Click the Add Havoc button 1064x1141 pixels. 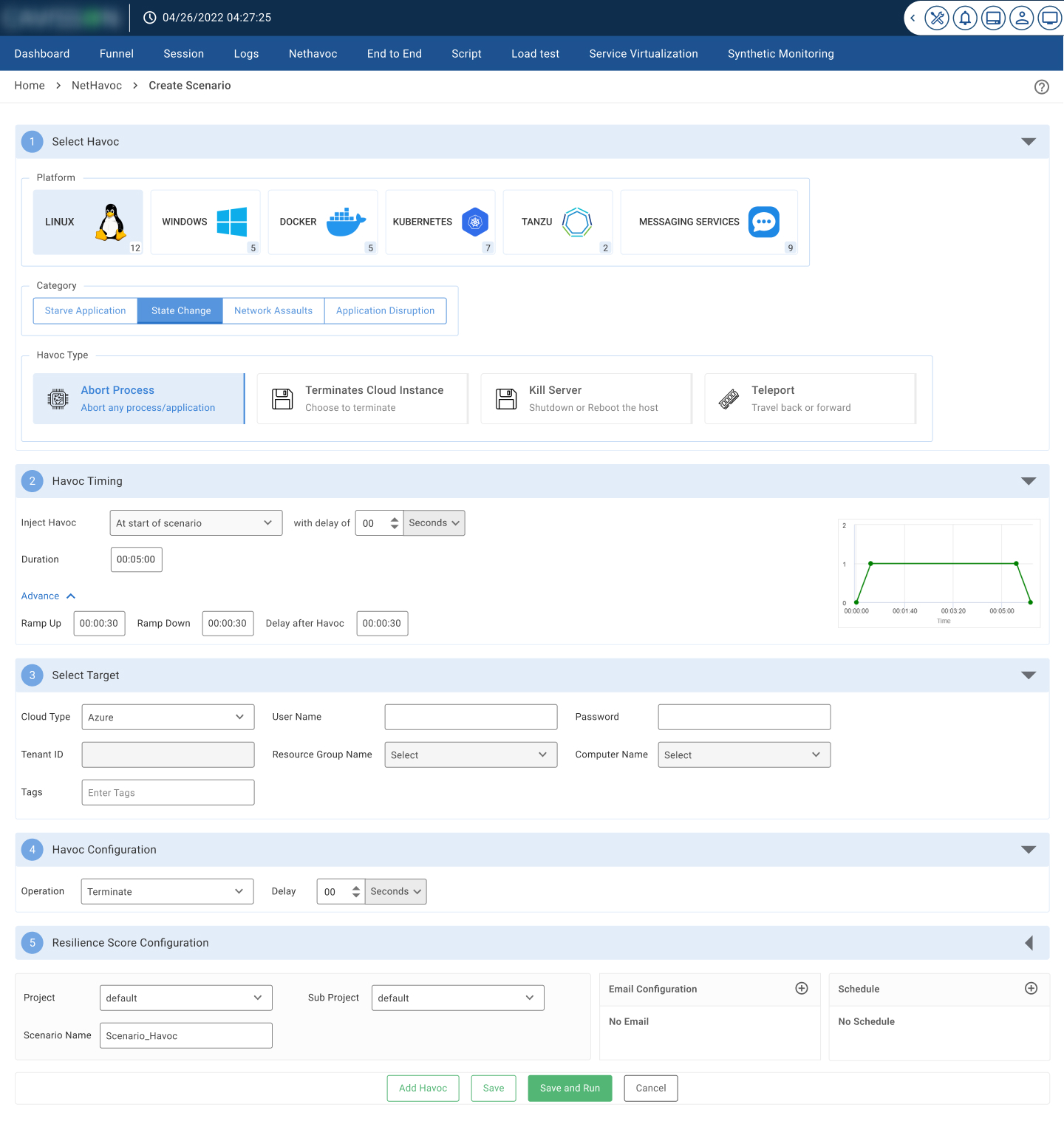coord(423,1089)
